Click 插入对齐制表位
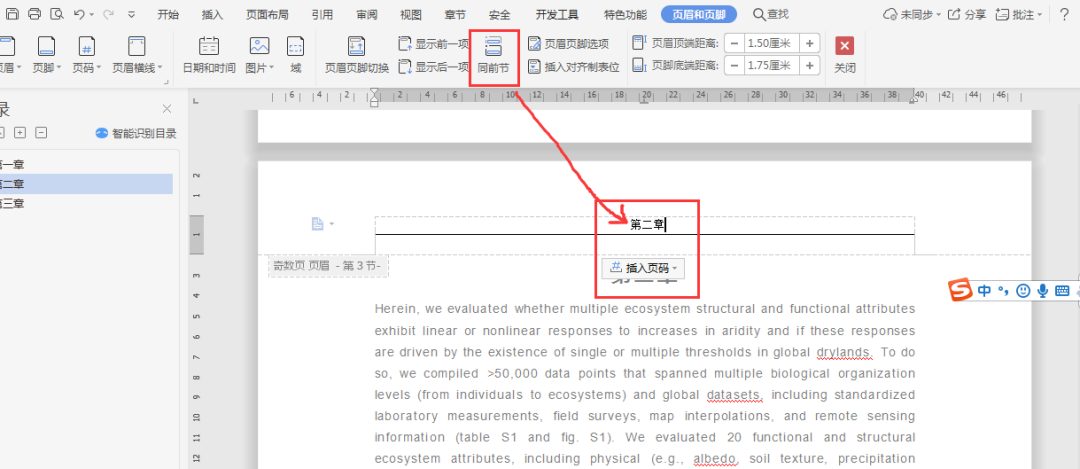Image resolution: width=1080 pixels, height=469 pixels. (x=574, y=67)
